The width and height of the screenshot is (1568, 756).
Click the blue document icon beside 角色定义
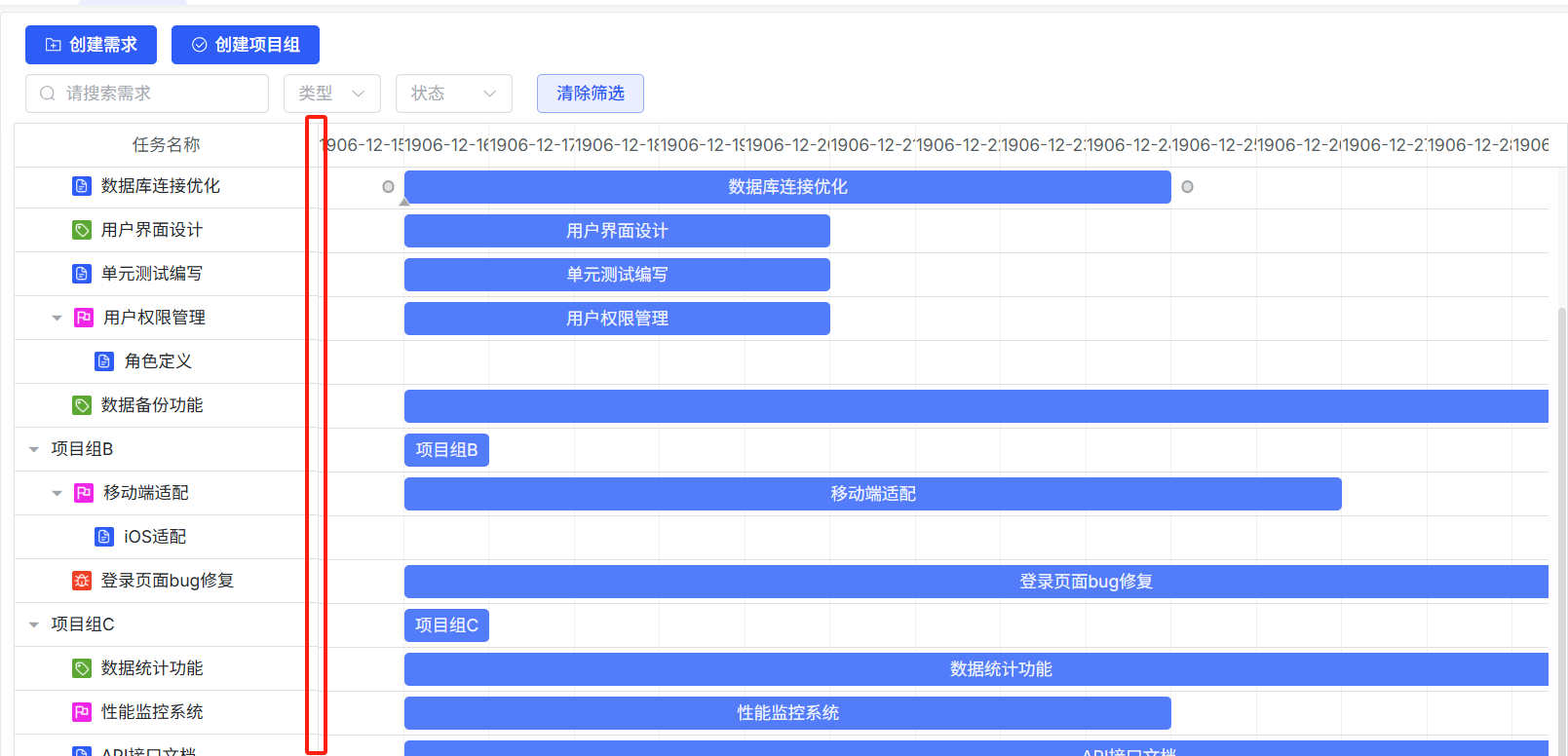pyautogui.click(x=104, y=361)
